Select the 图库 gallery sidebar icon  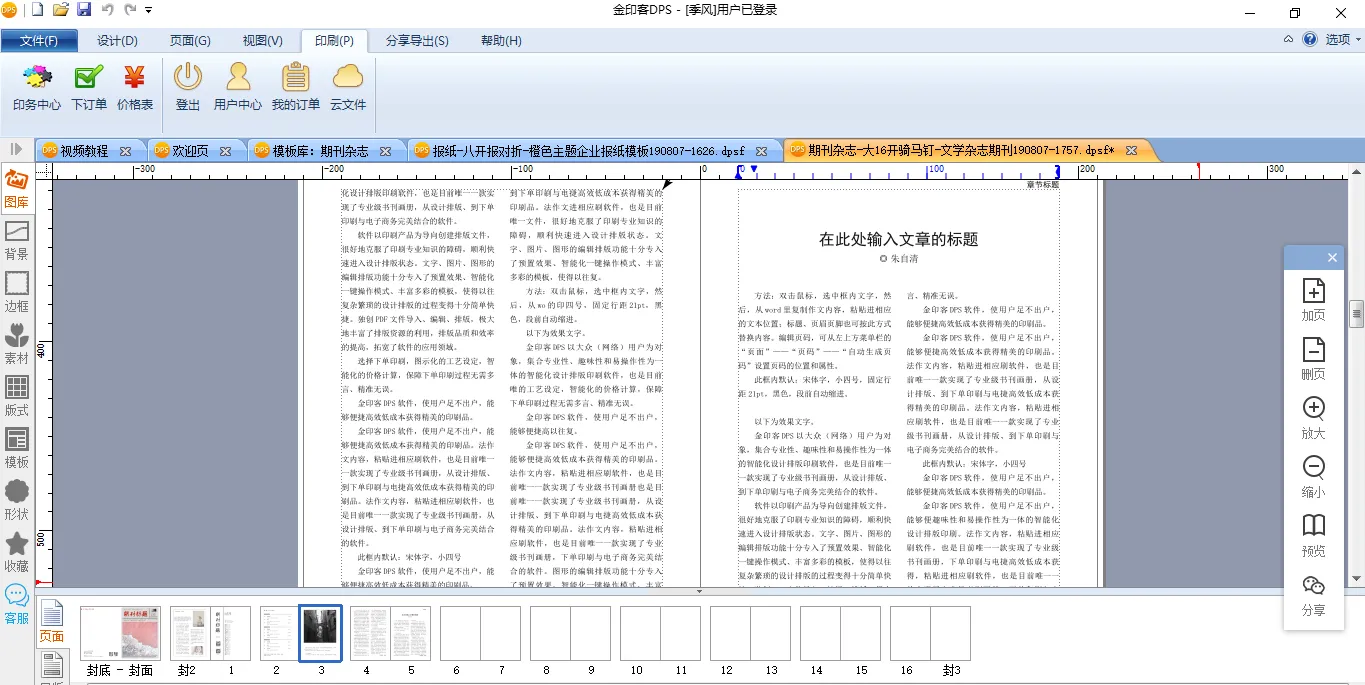pos(16,189)
